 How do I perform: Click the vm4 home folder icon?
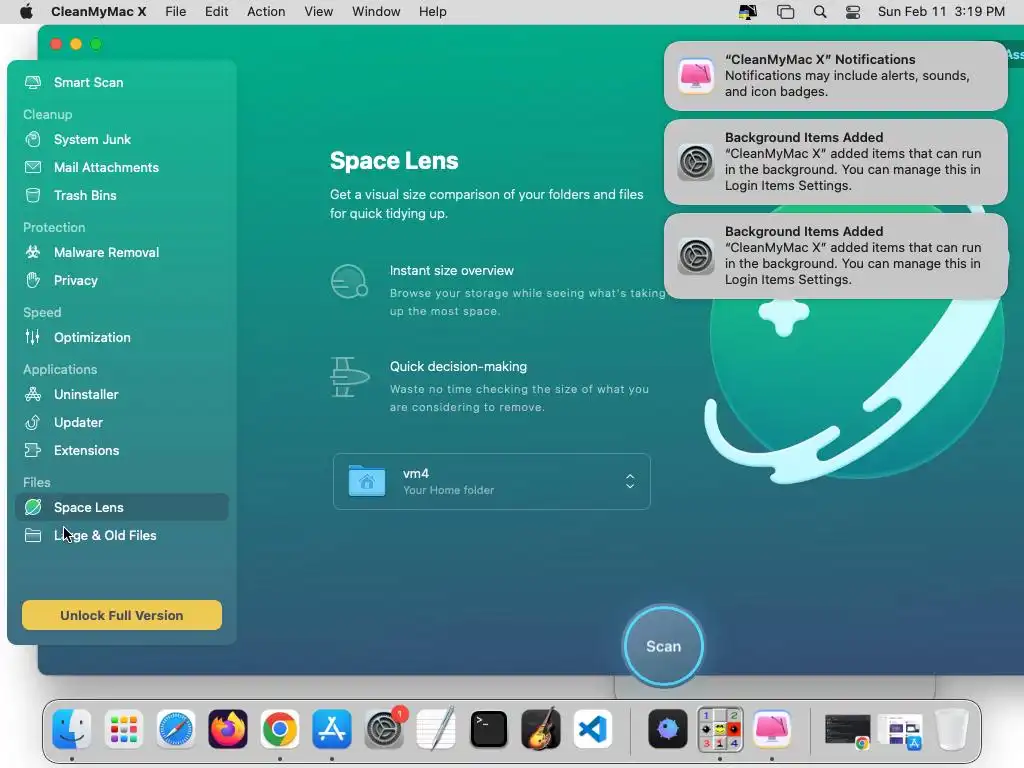[x=367, y=481]
